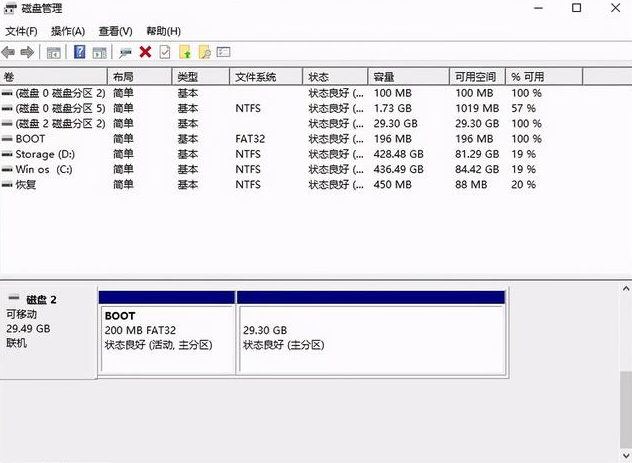Select the Storage (D:) volume row
Screen dimensions: 632x463
click(291, 154)
